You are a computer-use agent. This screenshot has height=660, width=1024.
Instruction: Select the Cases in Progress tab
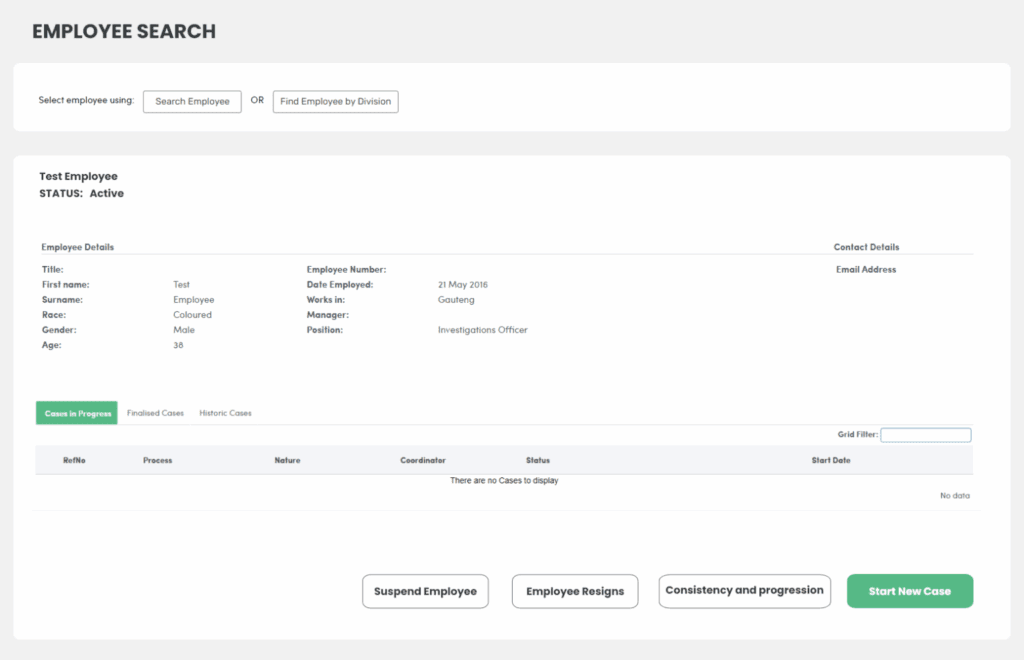pos(77,413)
